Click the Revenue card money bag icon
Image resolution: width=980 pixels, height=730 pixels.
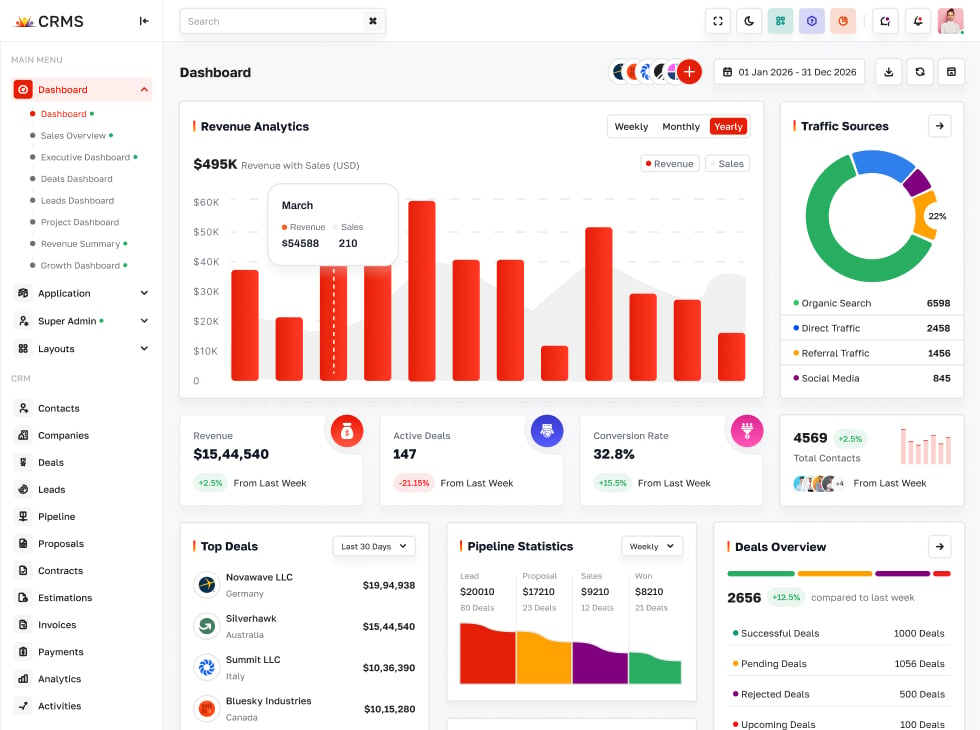pos(347,431)
